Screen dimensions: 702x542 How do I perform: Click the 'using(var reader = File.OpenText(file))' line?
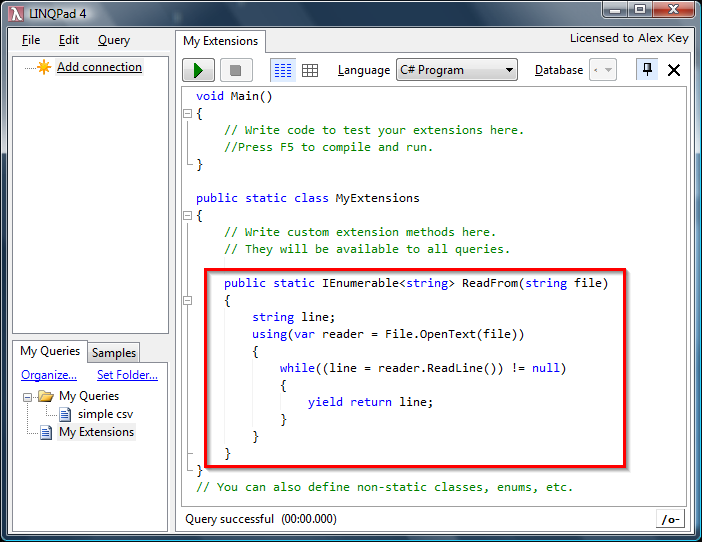[388, 334]
